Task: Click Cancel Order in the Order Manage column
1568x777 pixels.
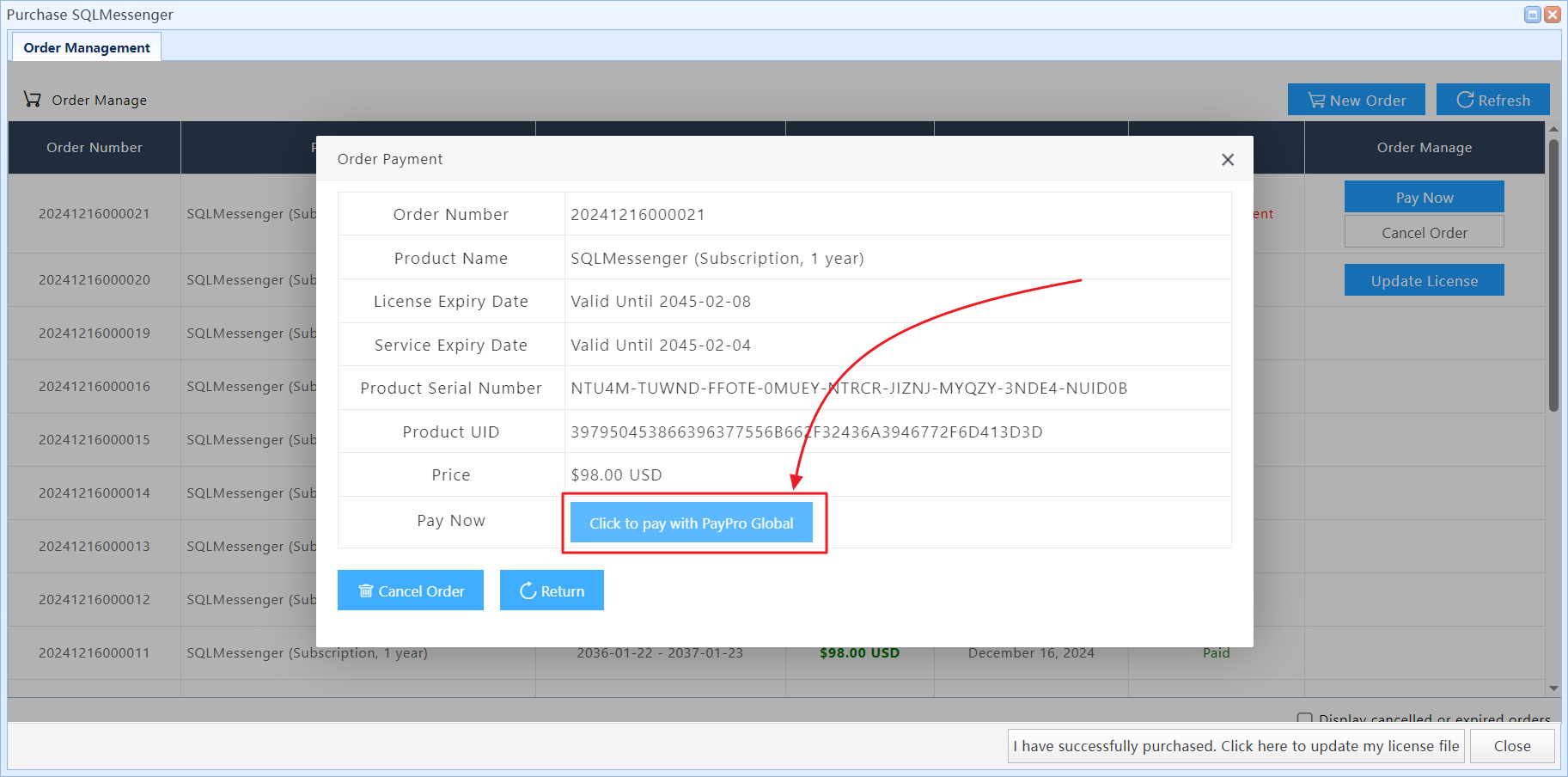Action: click(x=1424, y=232)
